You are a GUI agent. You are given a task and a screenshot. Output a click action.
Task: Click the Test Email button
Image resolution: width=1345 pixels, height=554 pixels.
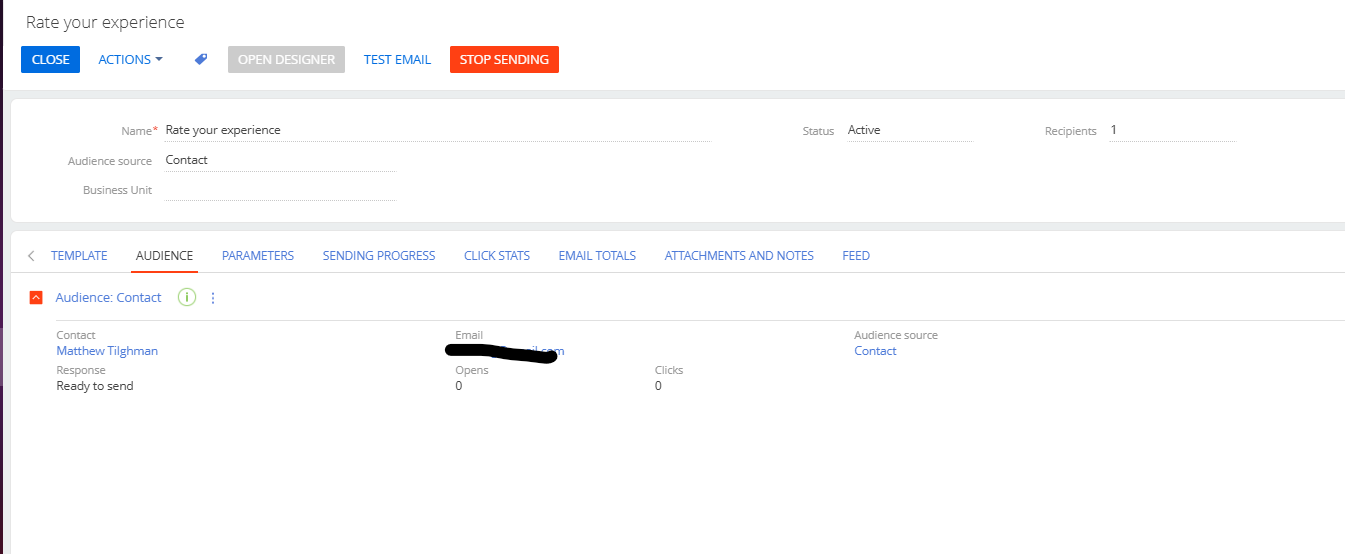[x=397, y=60]
